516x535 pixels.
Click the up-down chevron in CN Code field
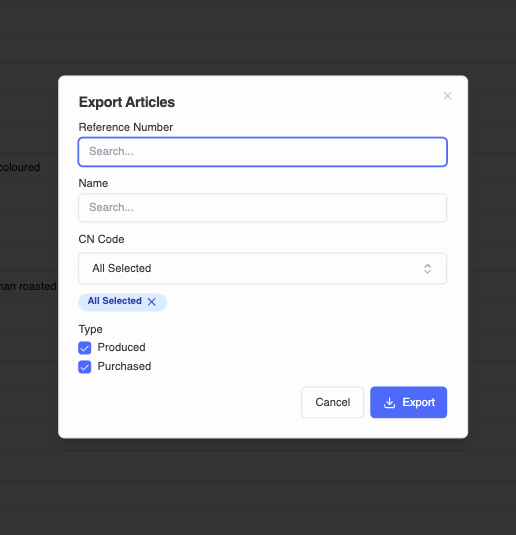[427, 269]
